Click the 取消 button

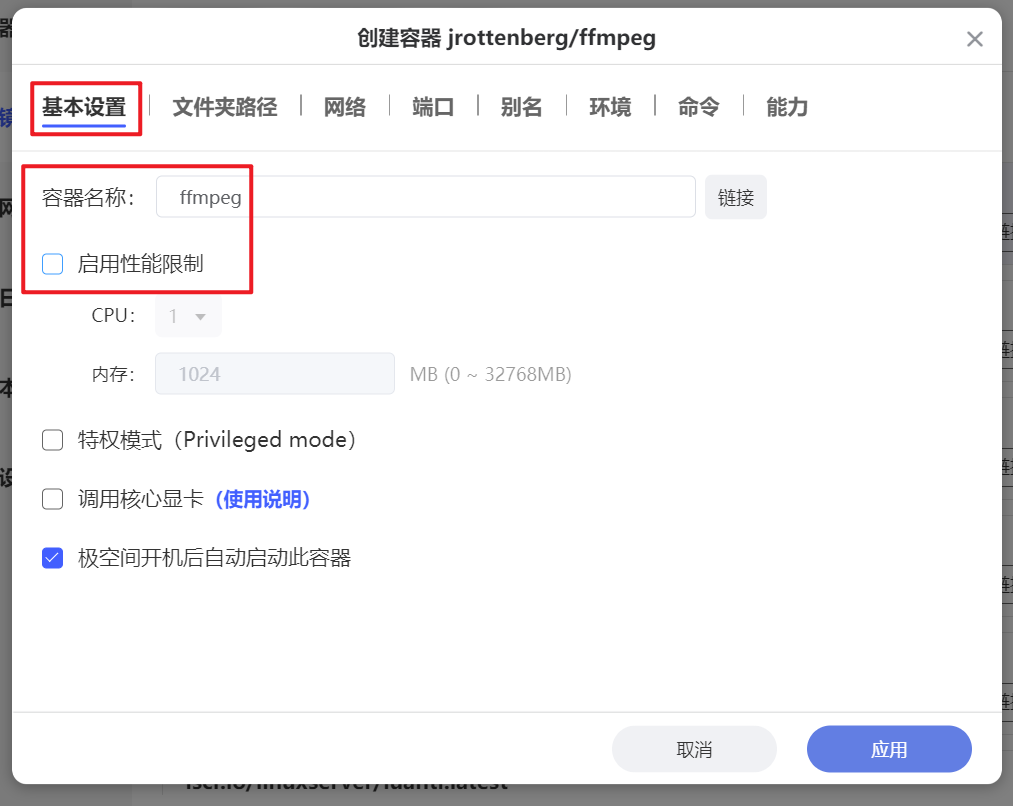(x=694, y=749)
